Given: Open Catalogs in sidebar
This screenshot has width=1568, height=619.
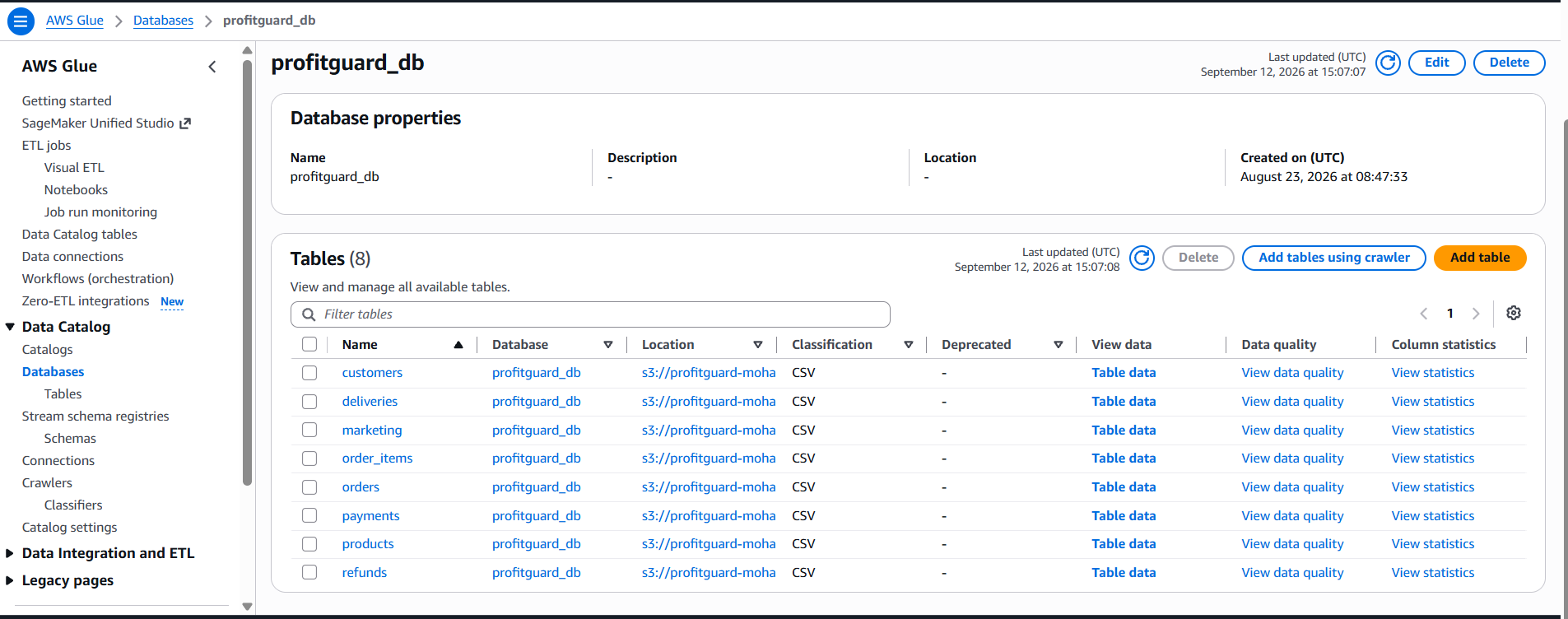Looking at the screenshot, I should coord(47,350).
